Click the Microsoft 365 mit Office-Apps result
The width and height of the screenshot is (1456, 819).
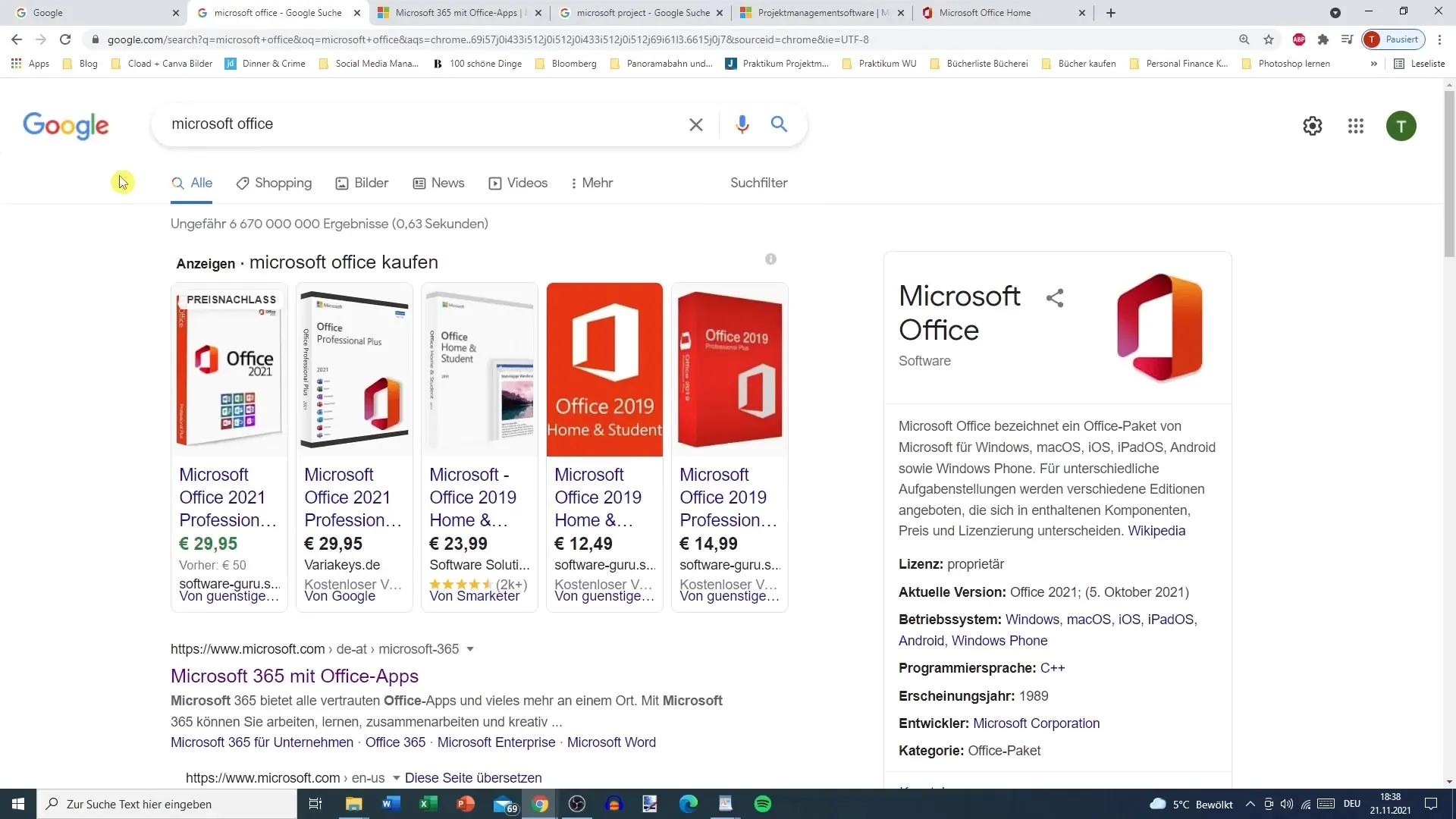294,676
